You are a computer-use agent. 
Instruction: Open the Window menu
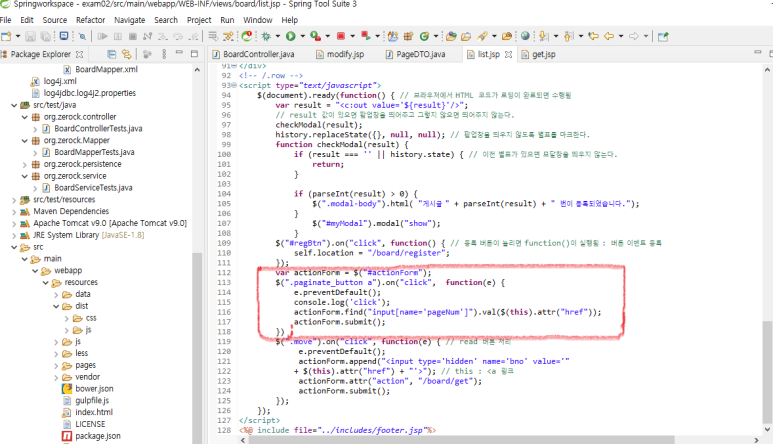click(x=257, y=20)
